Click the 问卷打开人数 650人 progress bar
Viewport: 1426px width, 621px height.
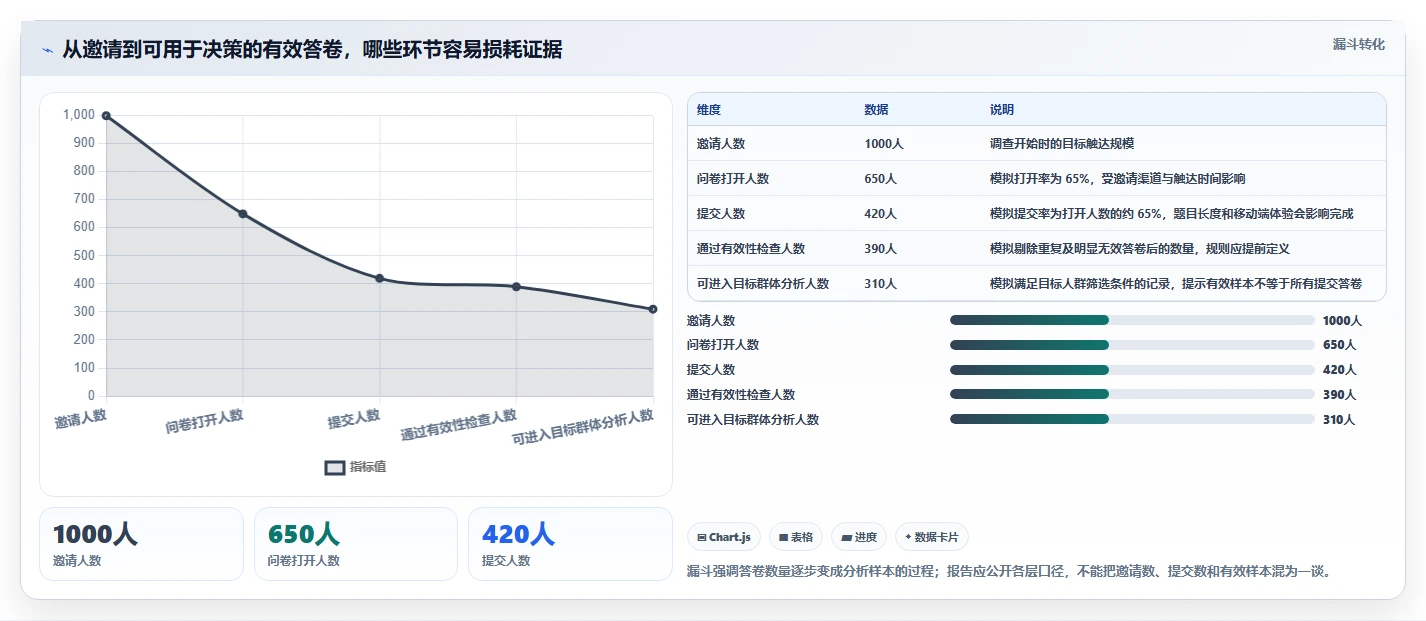tap(1132, 345)
